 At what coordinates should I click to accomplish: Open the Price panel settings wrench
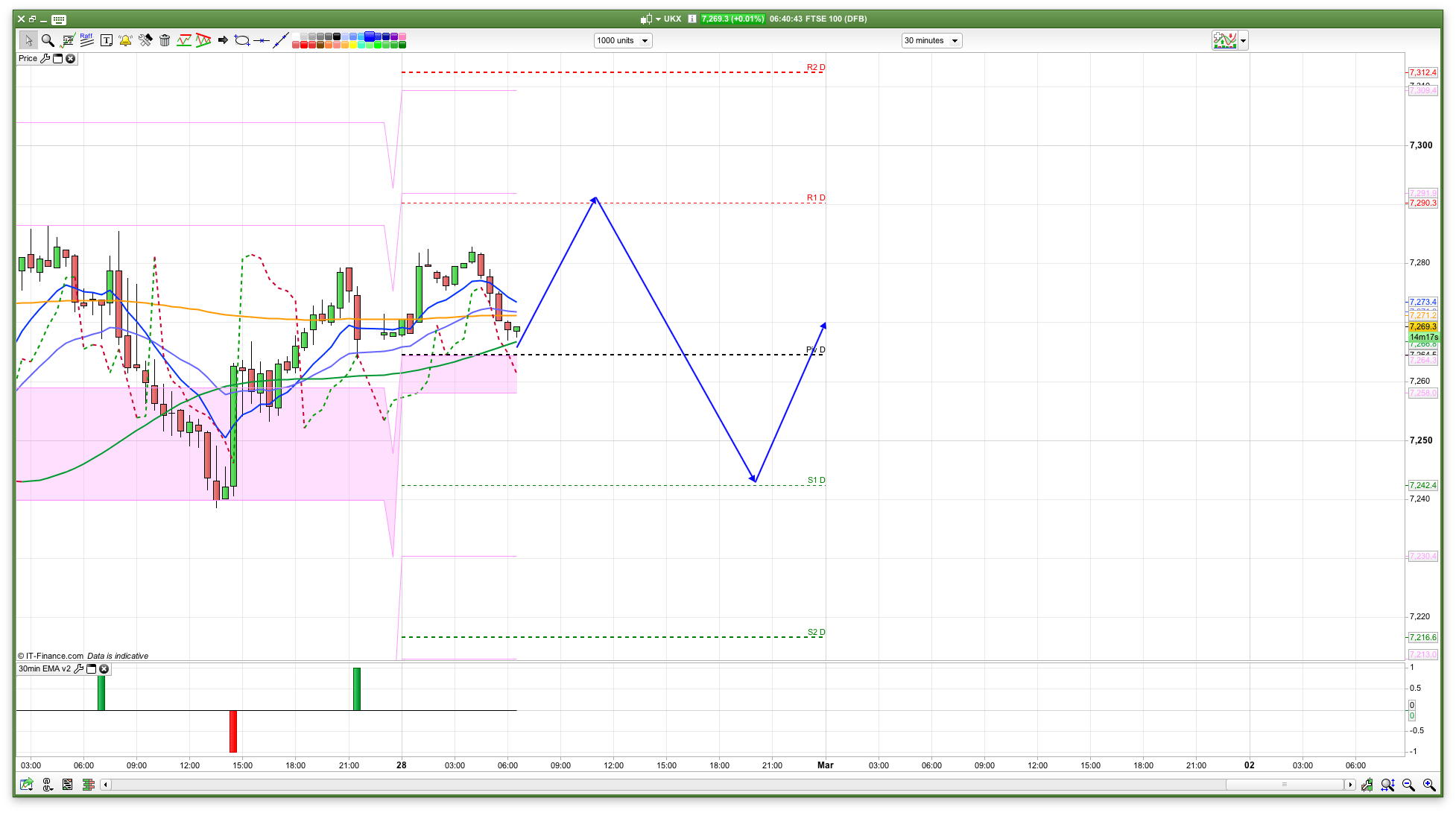45,58
